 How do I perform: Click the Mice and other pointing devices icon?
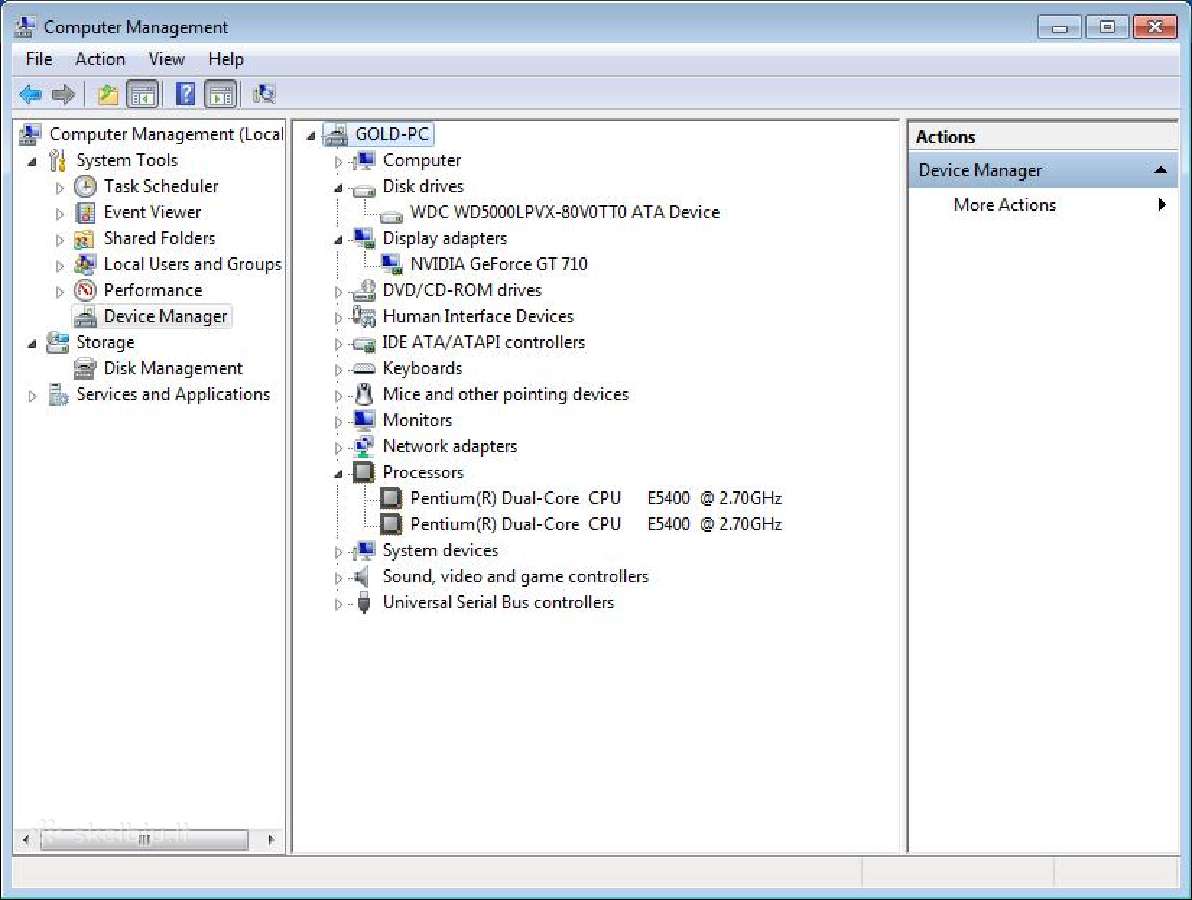[365, 394]
